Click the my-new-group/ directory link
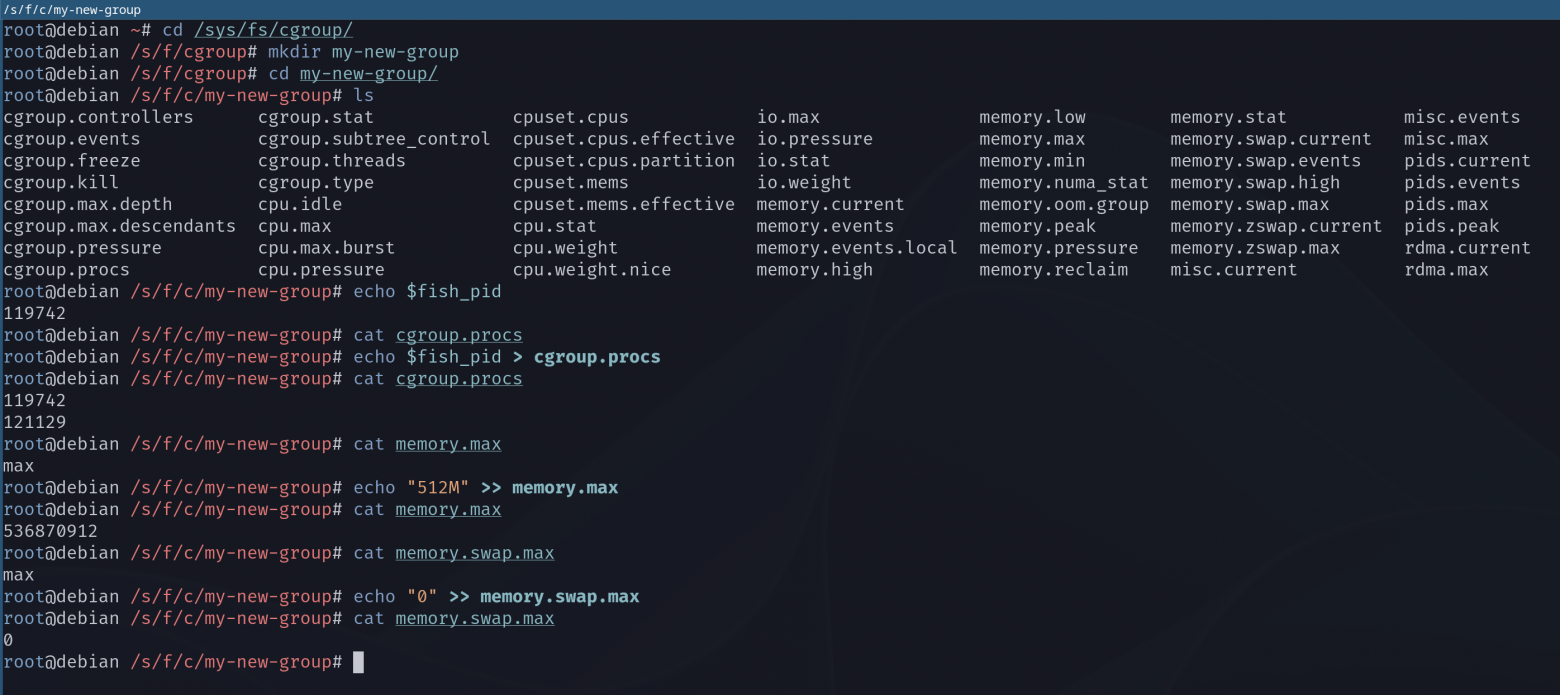The image size is (1560, 695). click(368, 73)
